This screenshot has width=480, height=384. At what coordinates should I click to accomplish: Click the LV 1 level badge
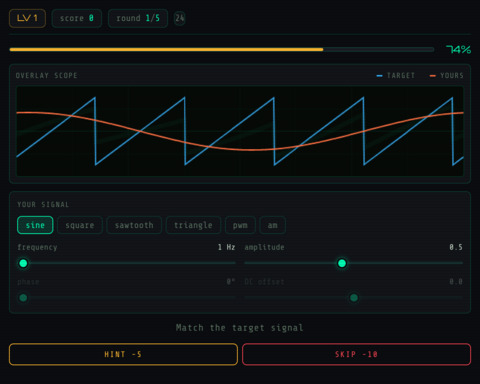tap(27, 18)
